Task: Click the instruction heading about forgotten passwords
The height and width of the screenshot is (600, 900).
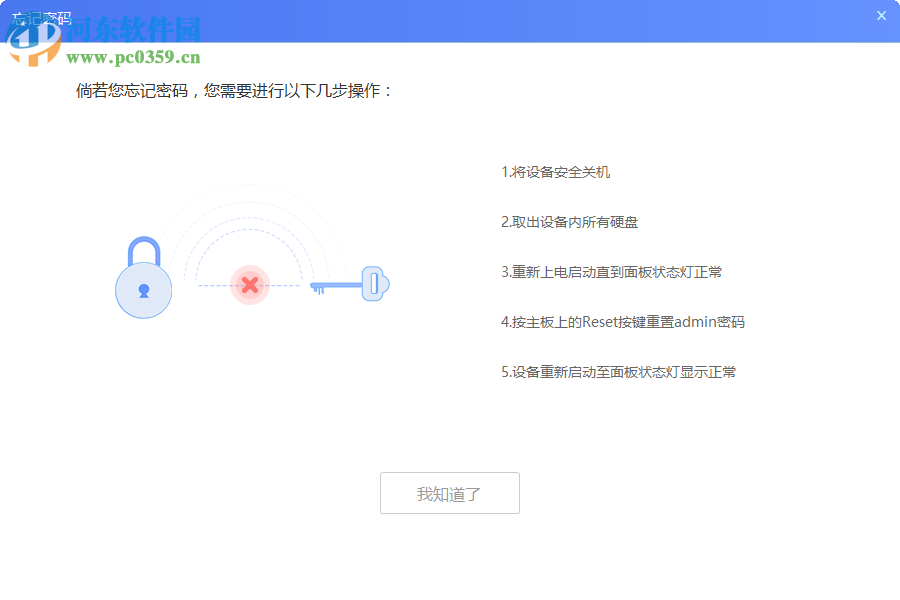Action: (x=234, y=89)
